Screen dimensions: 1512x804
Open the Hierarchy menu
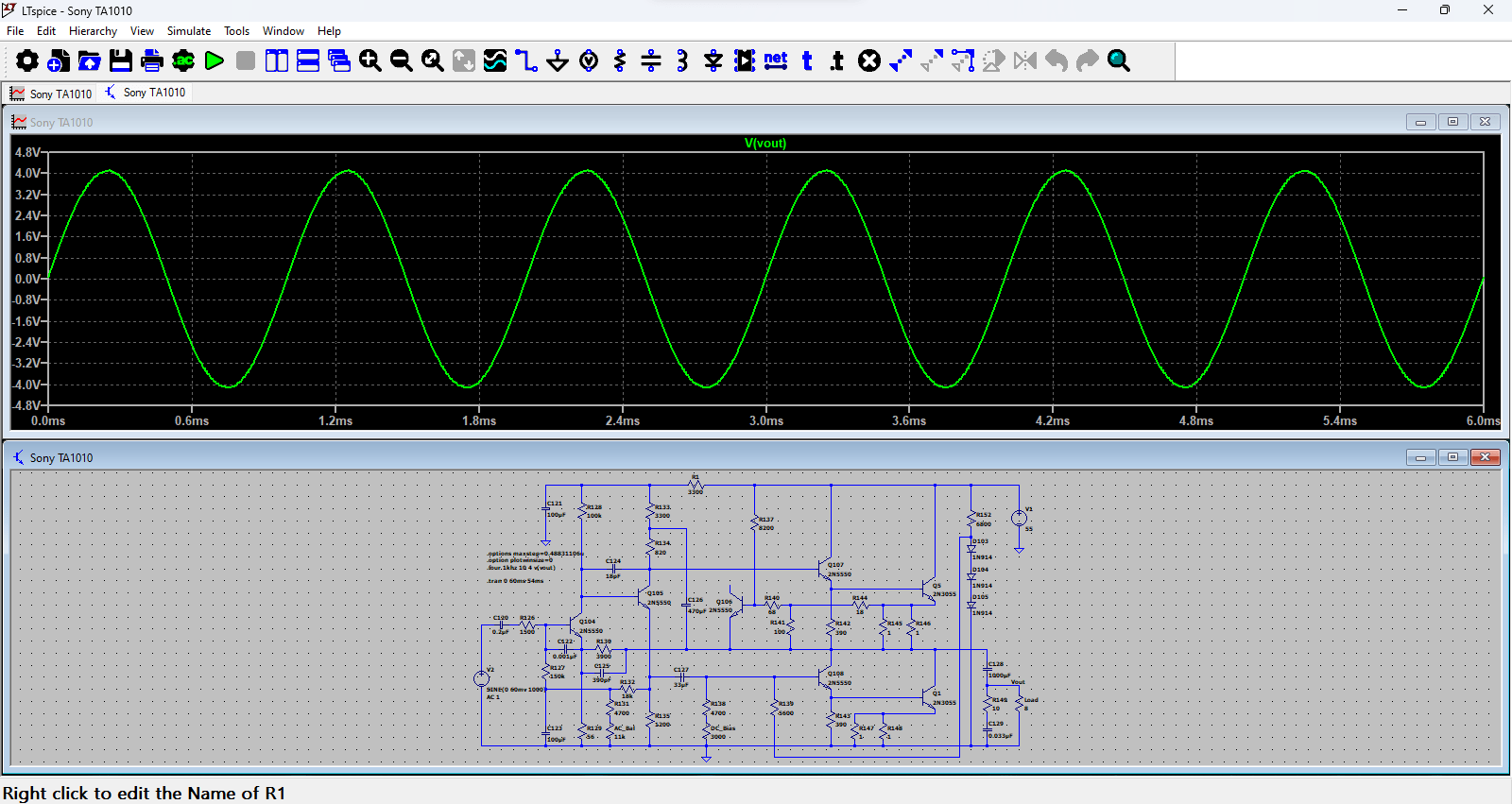pos(93,31)
